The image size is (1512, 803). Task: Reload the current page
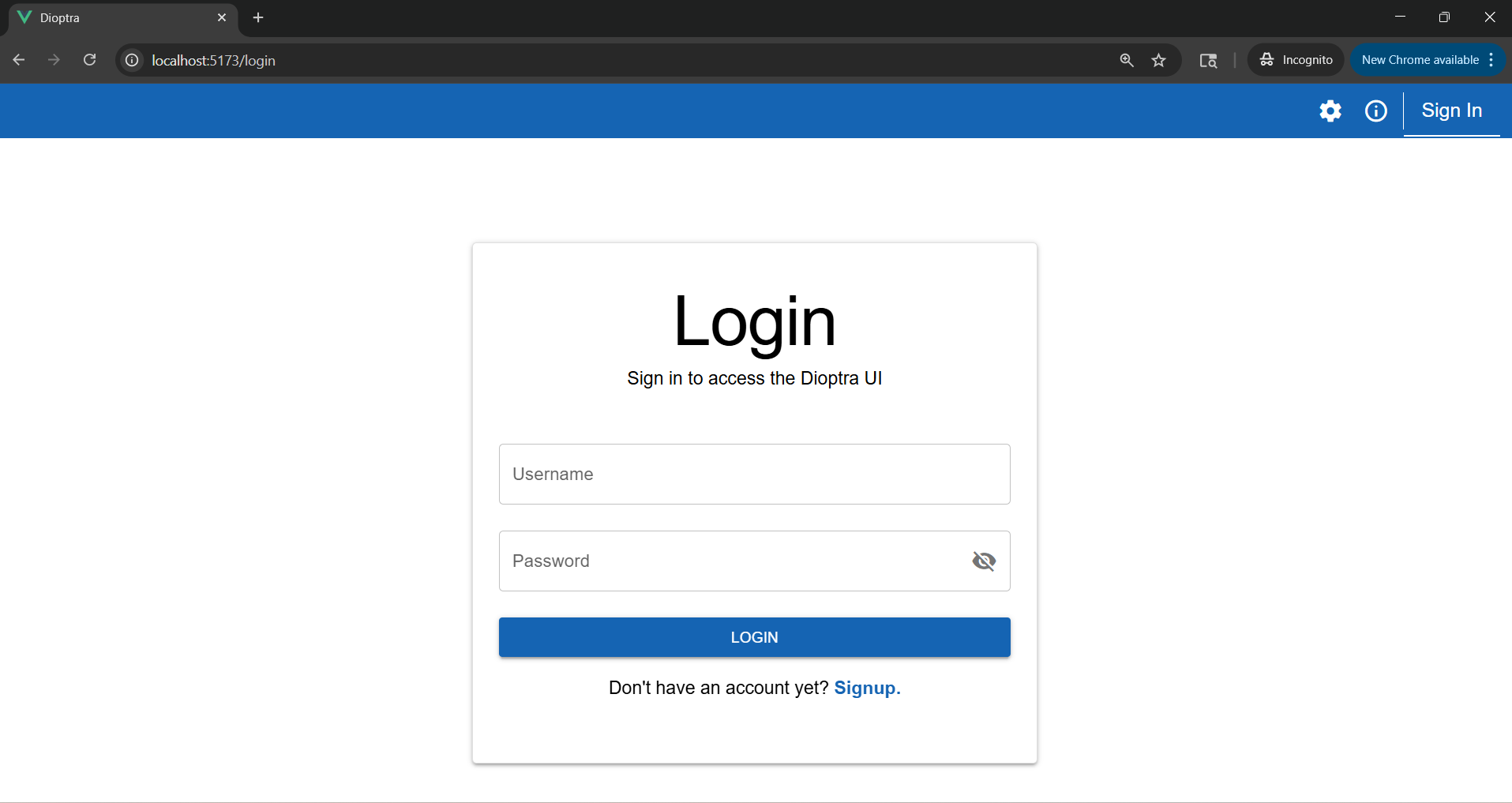pos(90,59)
